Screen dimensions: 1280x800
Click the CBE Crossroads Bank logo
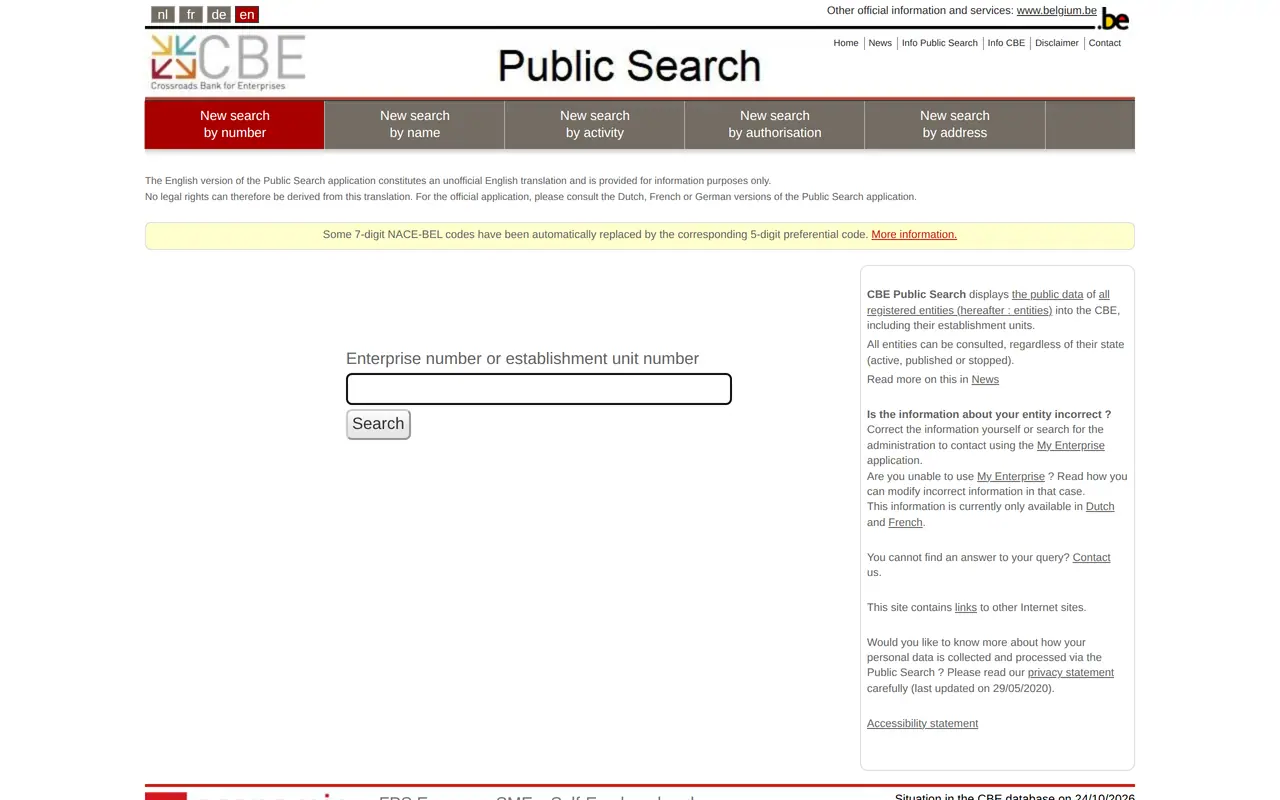click(228, 62)
